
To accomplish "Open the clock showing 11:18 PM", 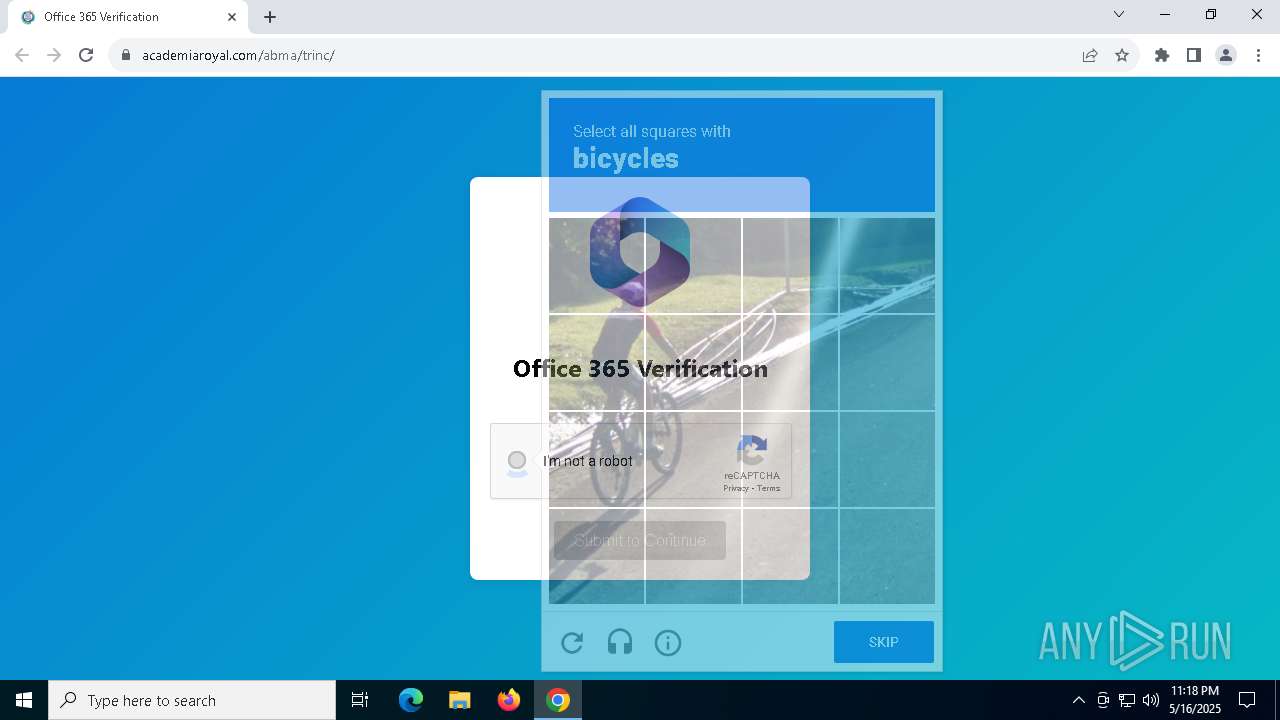I will point(1195,700).
